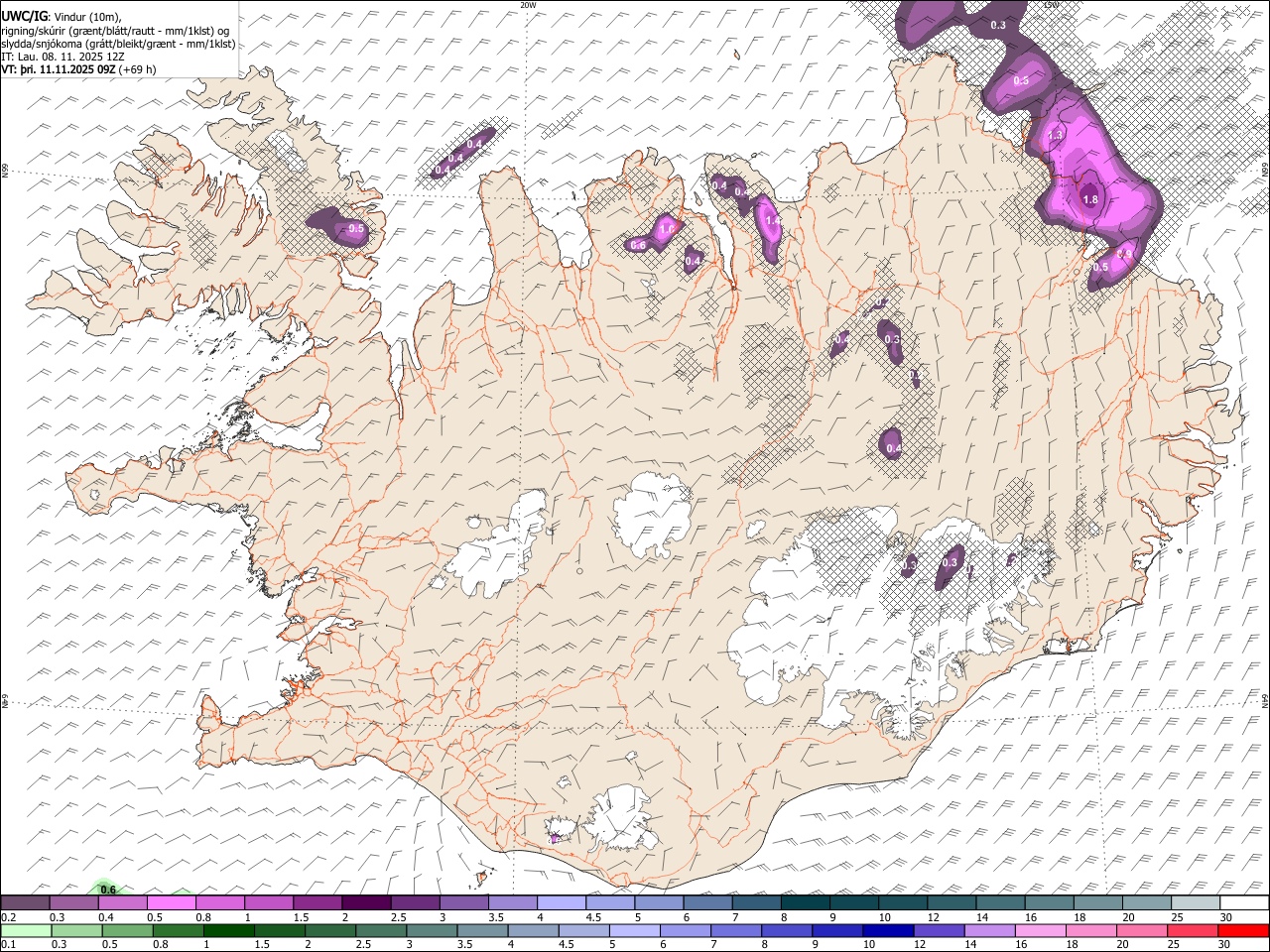
Task: Click the slydda/snjókoma legend description line
Action: pos(118,44)
